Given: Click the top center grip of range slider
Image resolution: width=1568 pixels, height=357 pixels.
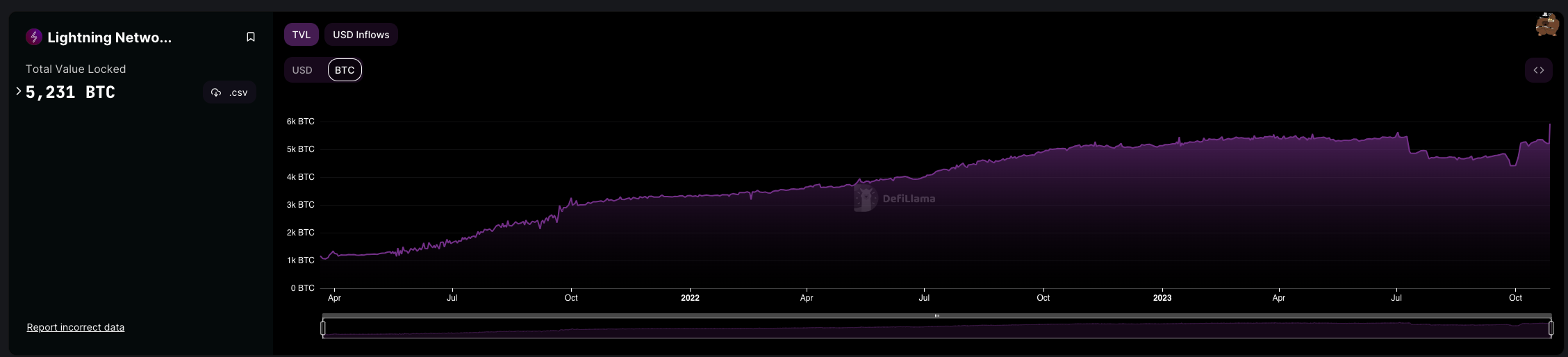Looking at the screenshot, I should (936, 316).
